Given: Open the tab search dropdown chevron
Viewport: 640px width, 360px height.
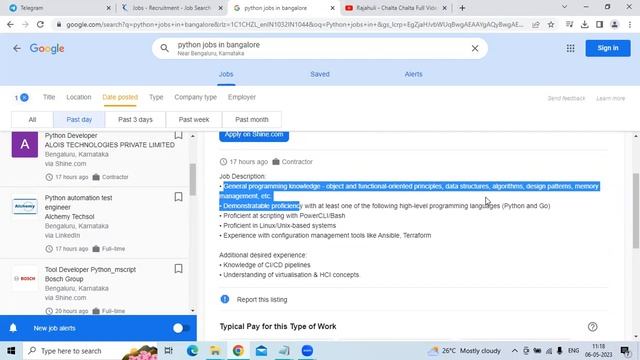Looking at the screenshot, I should [564, 7].
